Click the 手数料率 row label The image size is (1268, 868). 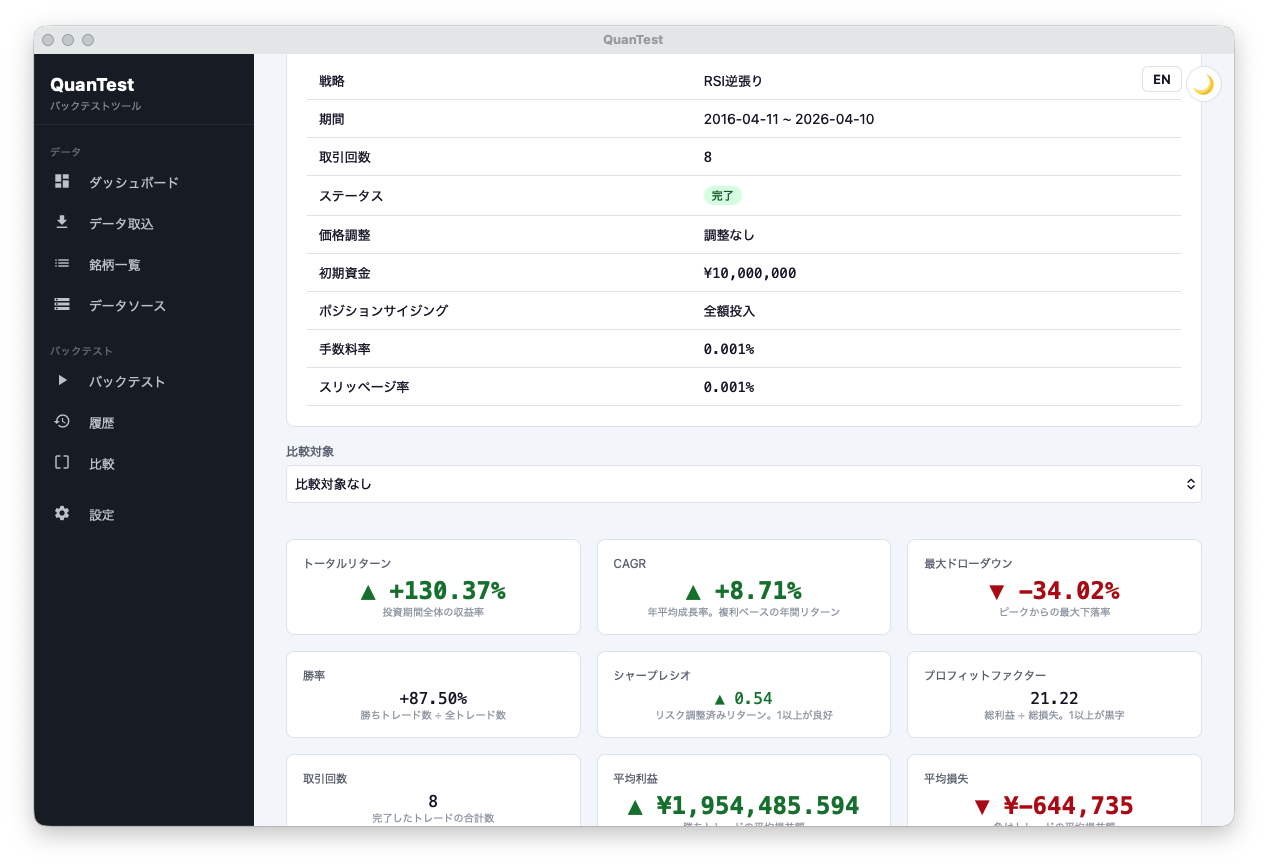coord(345,349)
